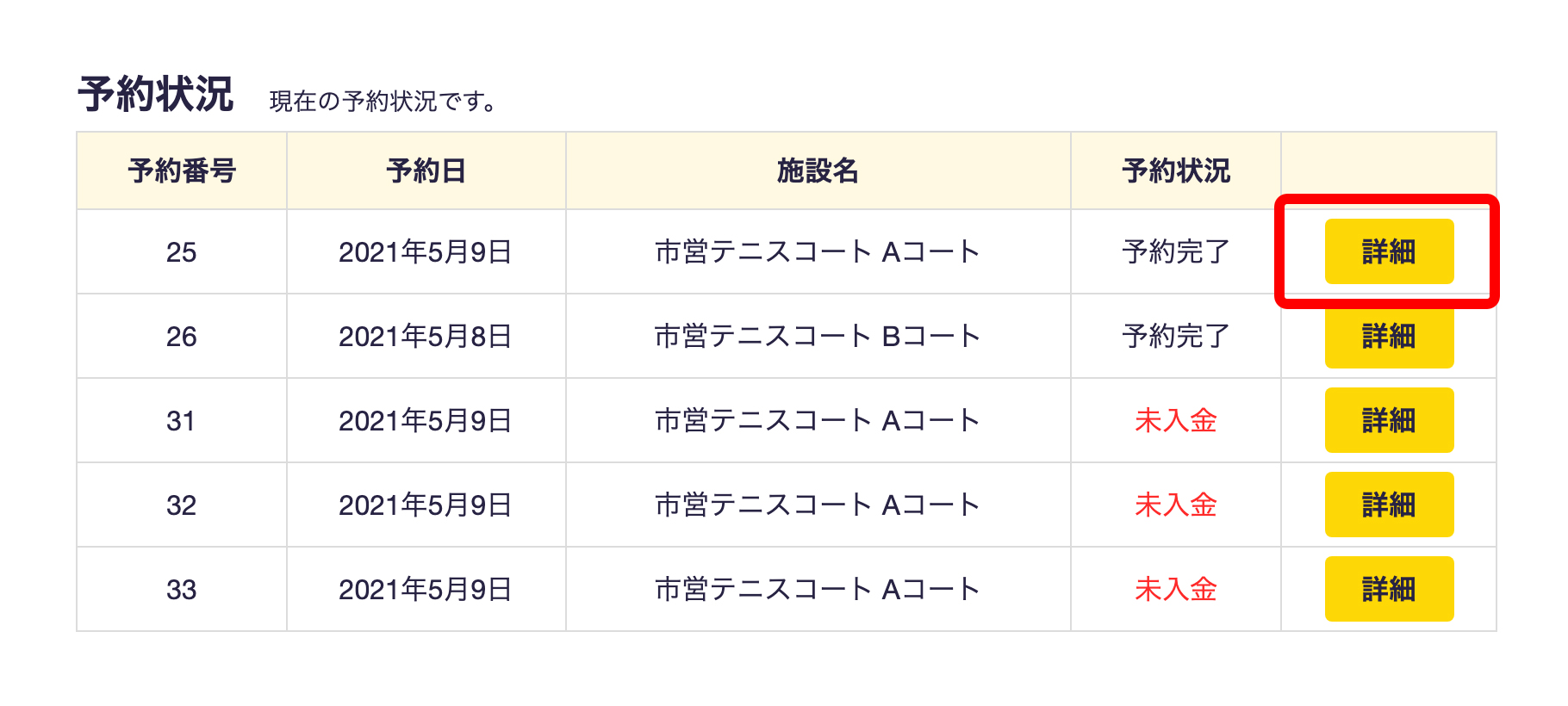Click the 予約状況 page heading
Viewport: 1568px width, 706px height.
[x=156, y=94]
